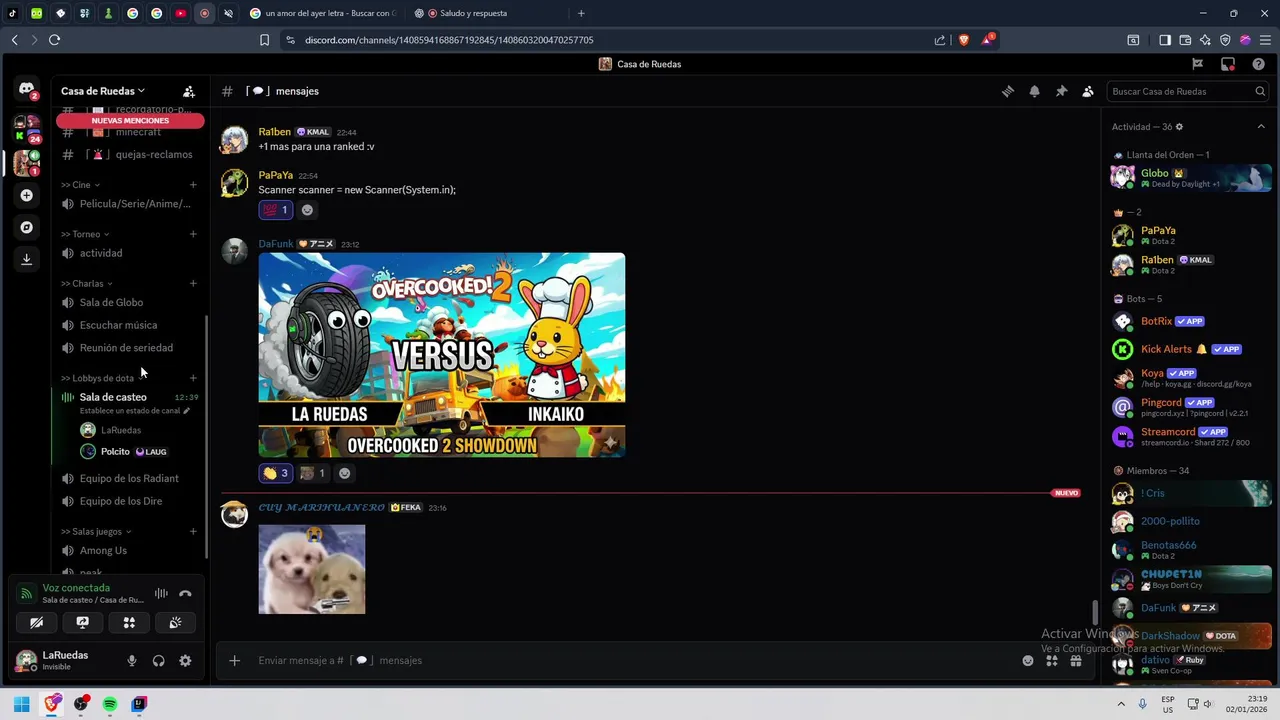Screen dimensions: 1280x720
Task: Open new browser tab plus button
Action: 581,13
